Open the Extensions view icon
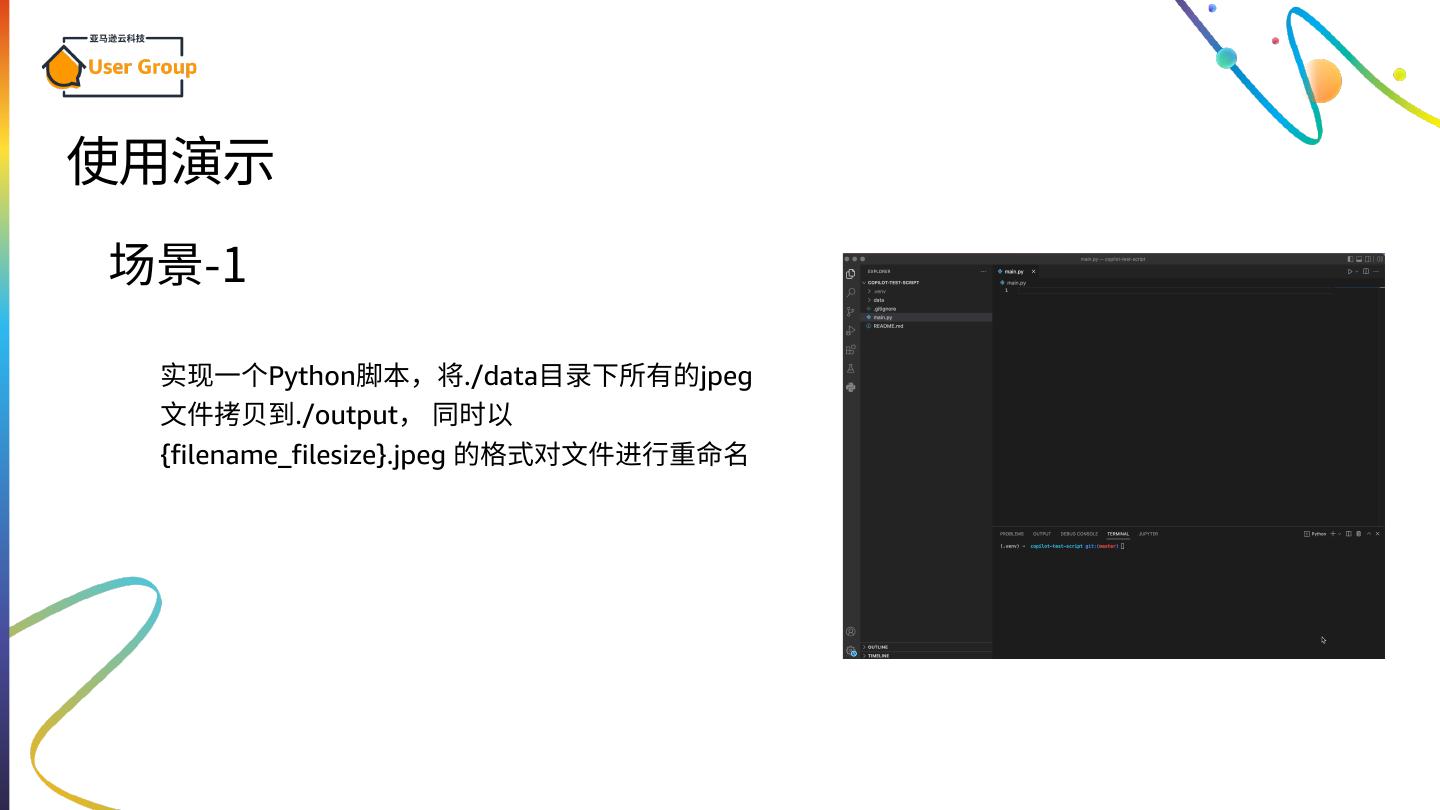The height and width of the screenshot is (810, 1440). pyautogui.click(x=850, y=350)
